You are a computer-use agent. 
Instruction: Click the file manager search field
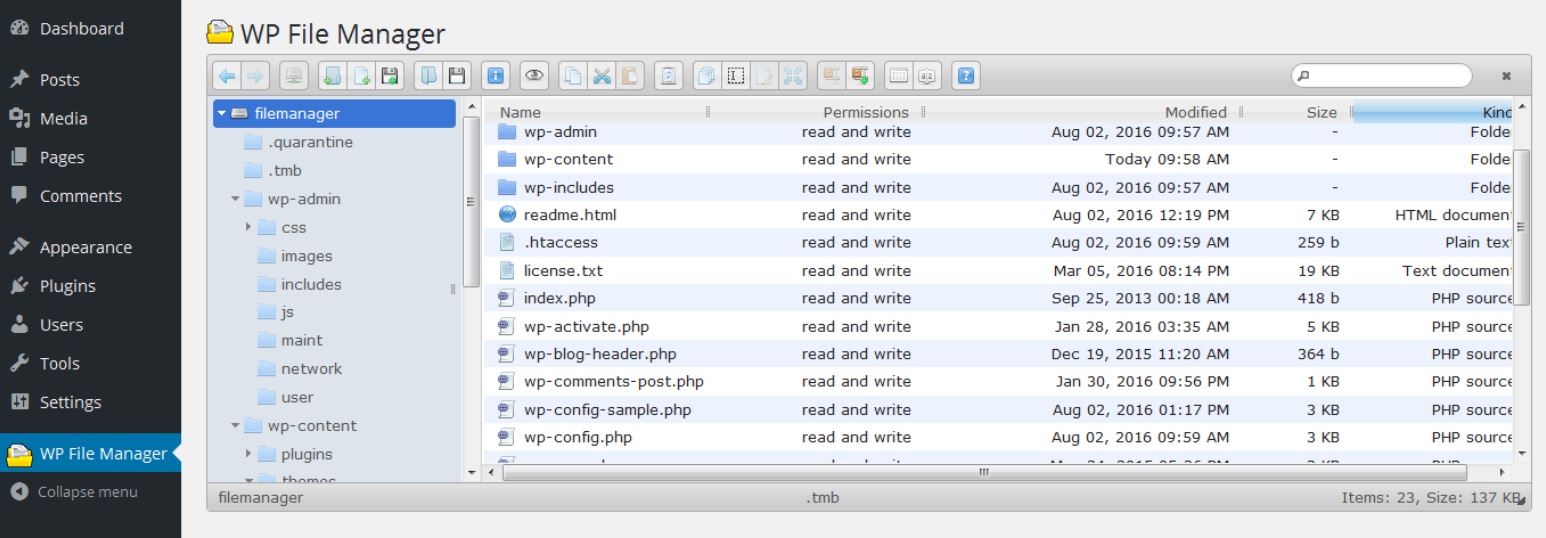(x=1381, y=75)
